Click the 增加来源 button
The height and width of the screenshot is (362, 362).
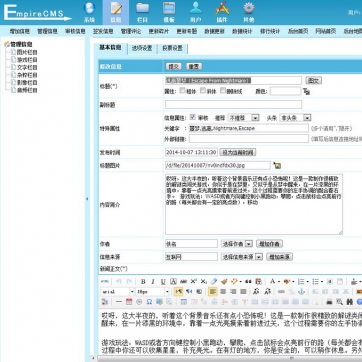(280, 257)
